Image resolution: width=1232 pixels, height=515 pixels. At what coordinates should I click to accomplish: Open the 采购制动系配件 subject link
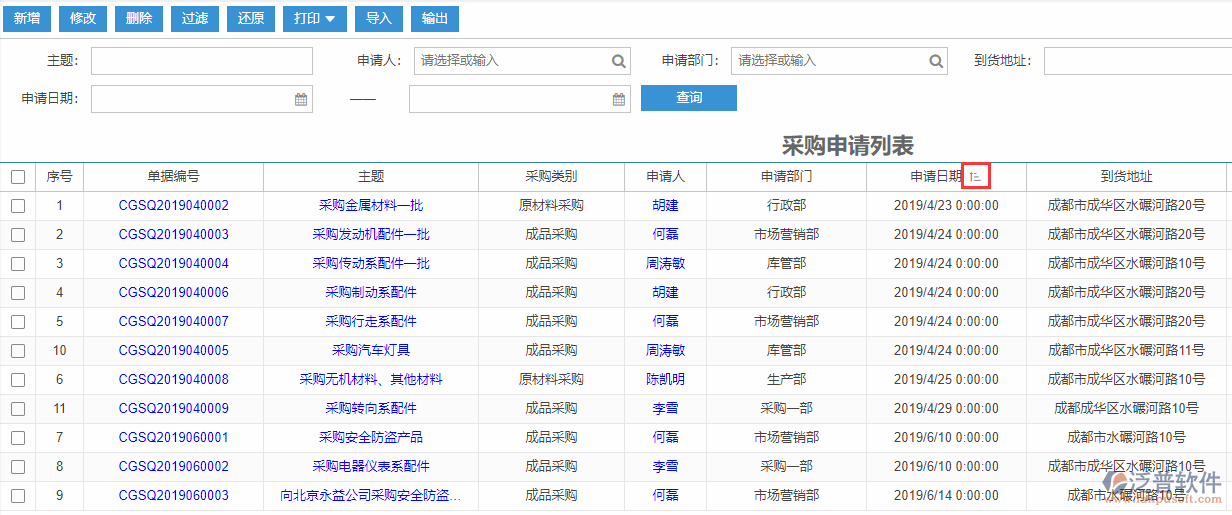[371, 293]
